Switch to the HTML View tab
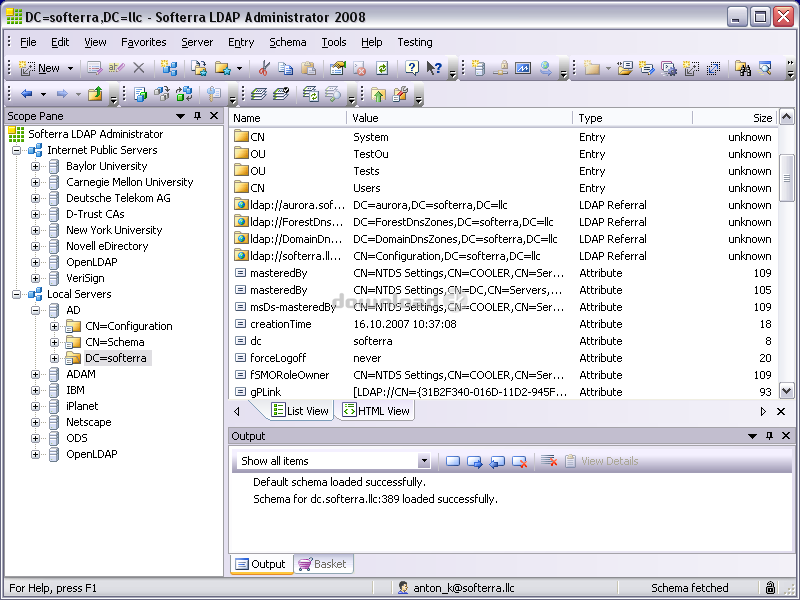This screenshot has width=800, height=600. (x=376, y=411)
